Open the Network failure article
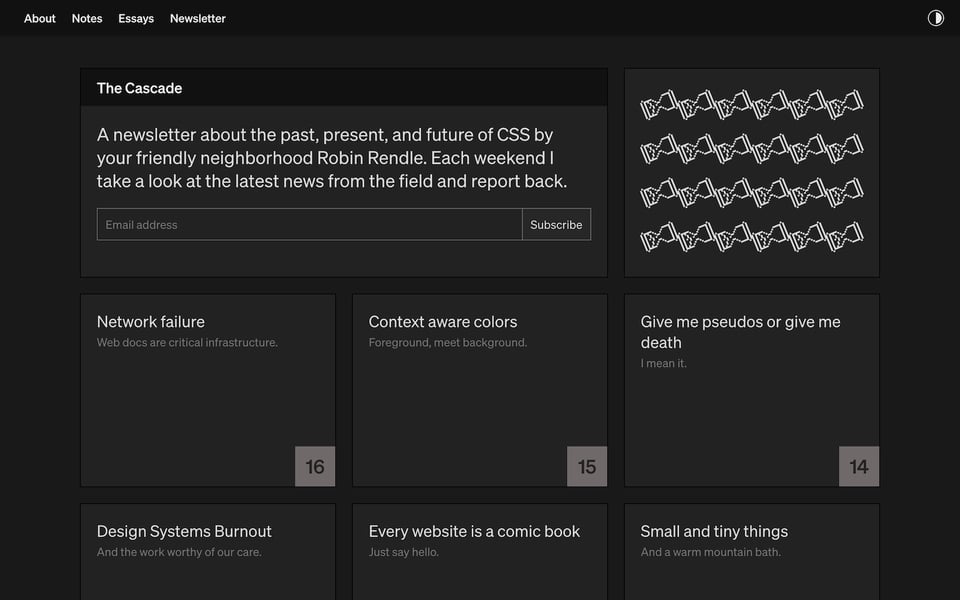Image resolution: width=960 pixels, height=600 pixels. coord(151,322)
